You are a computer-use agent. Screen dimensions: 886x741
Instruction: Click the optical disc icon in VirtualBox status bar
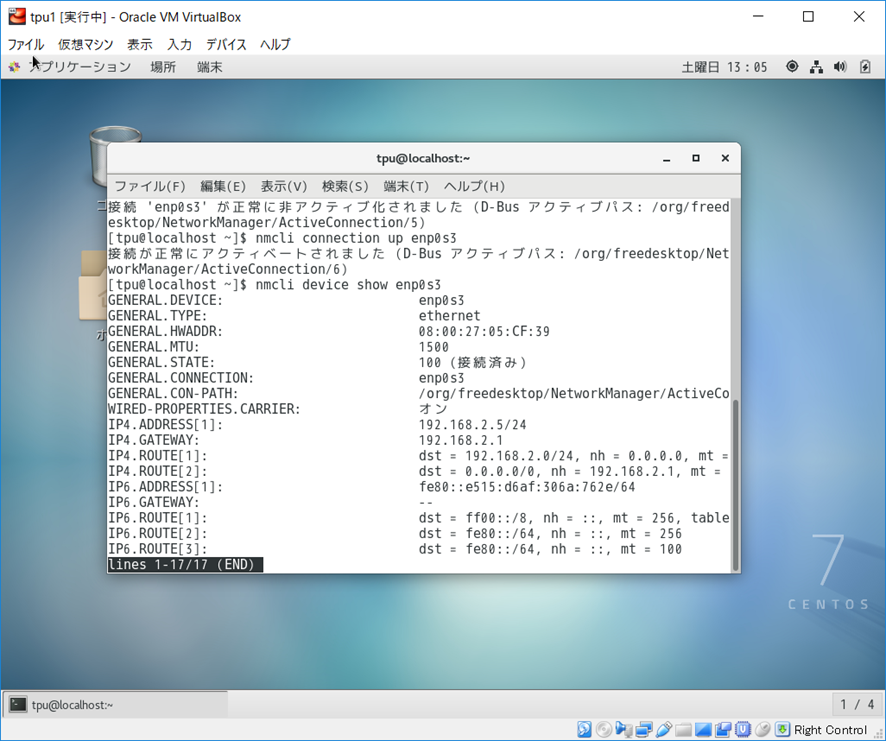coord(603,730)
